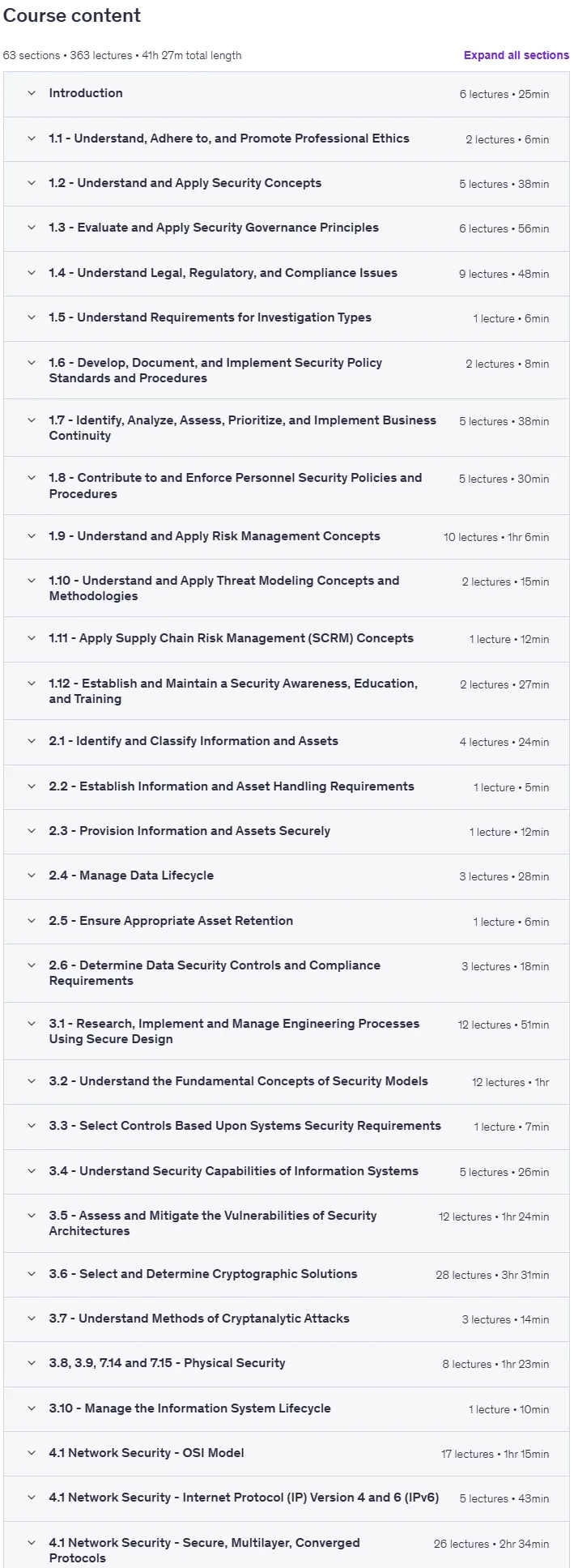Click chevron icon for Physical Security section
Screen dimensions: 574x1568
[x=32, y=1363]
